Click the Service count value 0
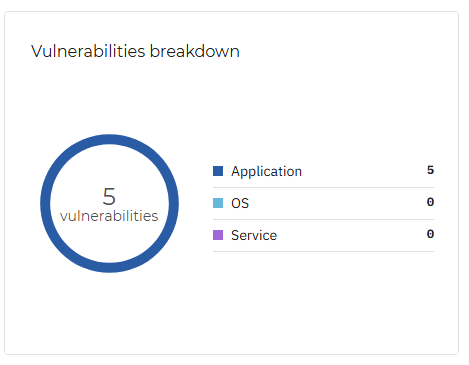469x365 pixels. [x=430, y=234]
